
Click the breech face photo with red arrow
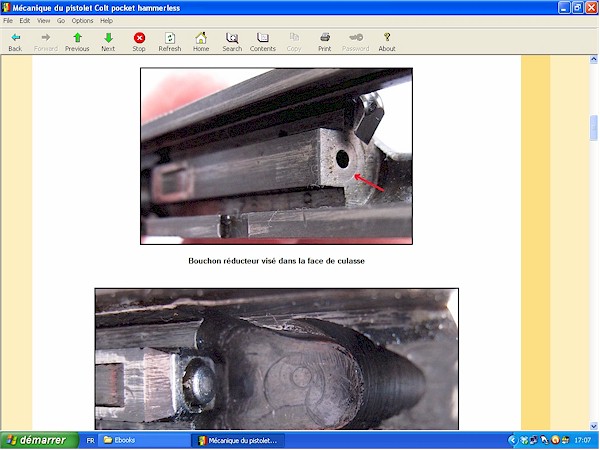pyautogui.click(x=276, y=156)
